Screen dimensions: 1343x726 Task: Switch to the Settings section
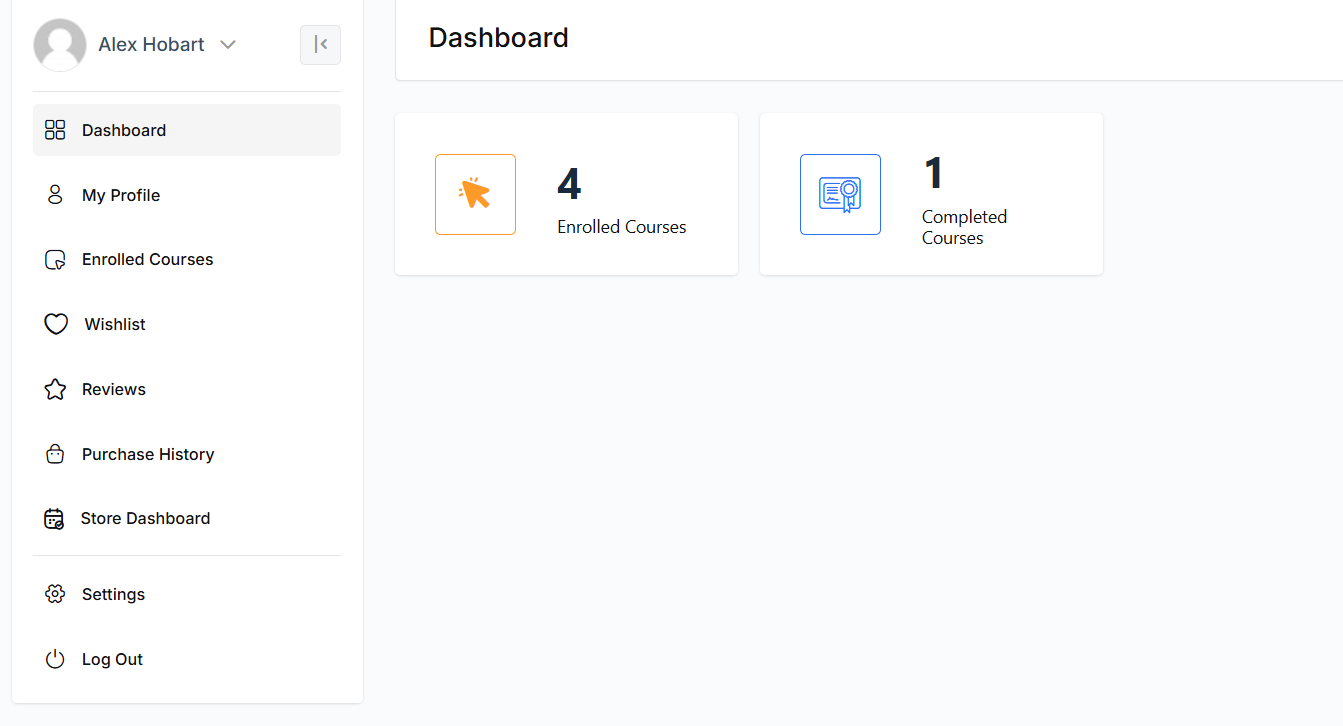[x=113, y=593]
